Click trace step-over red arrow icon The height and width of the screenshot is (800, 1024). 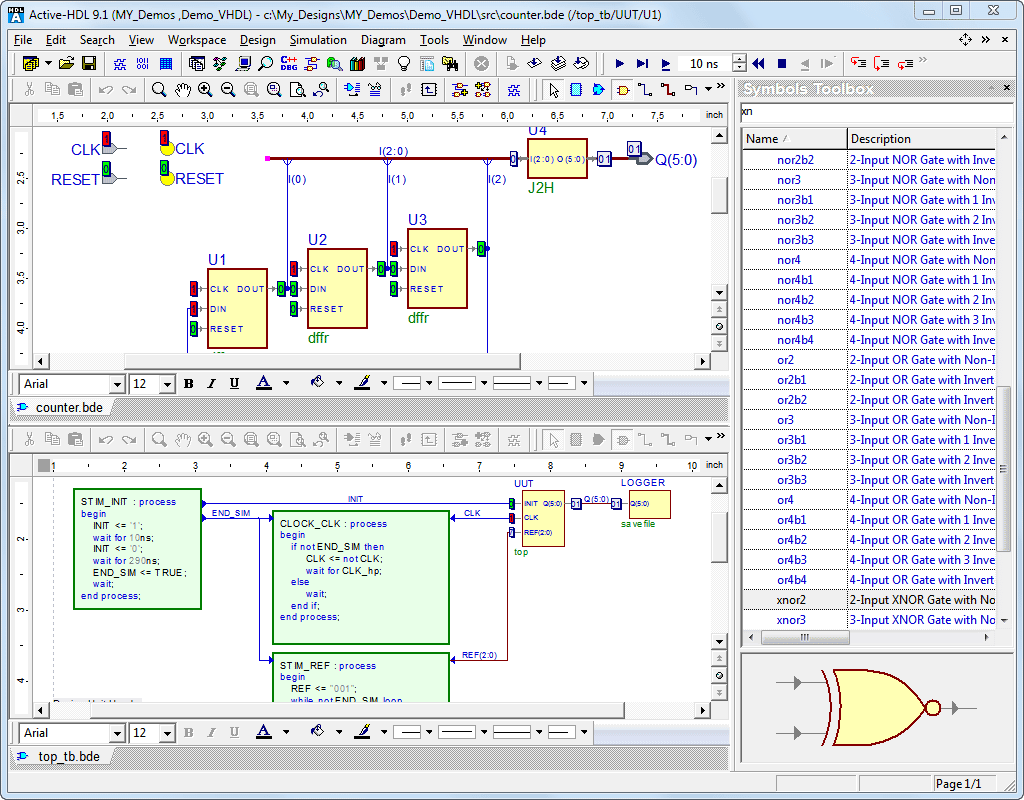882,63
